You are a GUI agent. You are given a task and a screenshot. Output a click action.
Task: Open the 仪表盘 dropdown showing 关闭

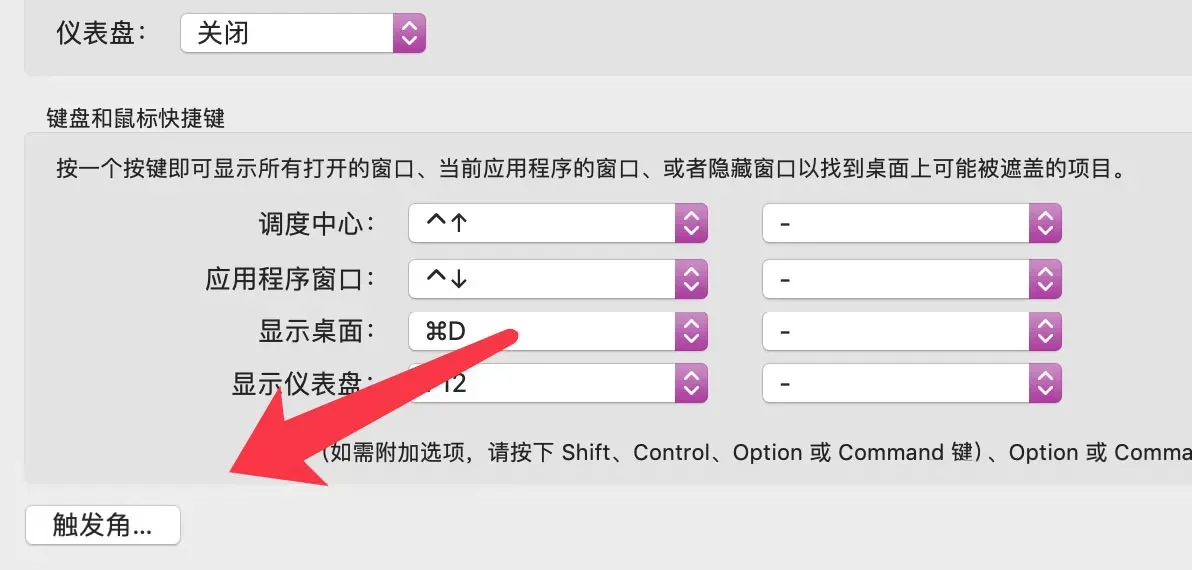tap(303, 33)
